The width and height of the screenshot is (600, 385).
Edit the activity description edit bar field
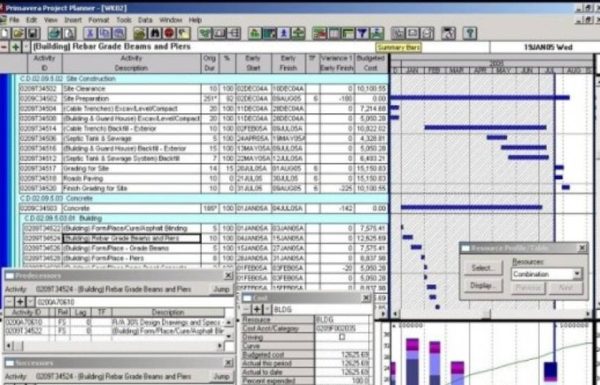pyautogui.click(x=260, y=47)
